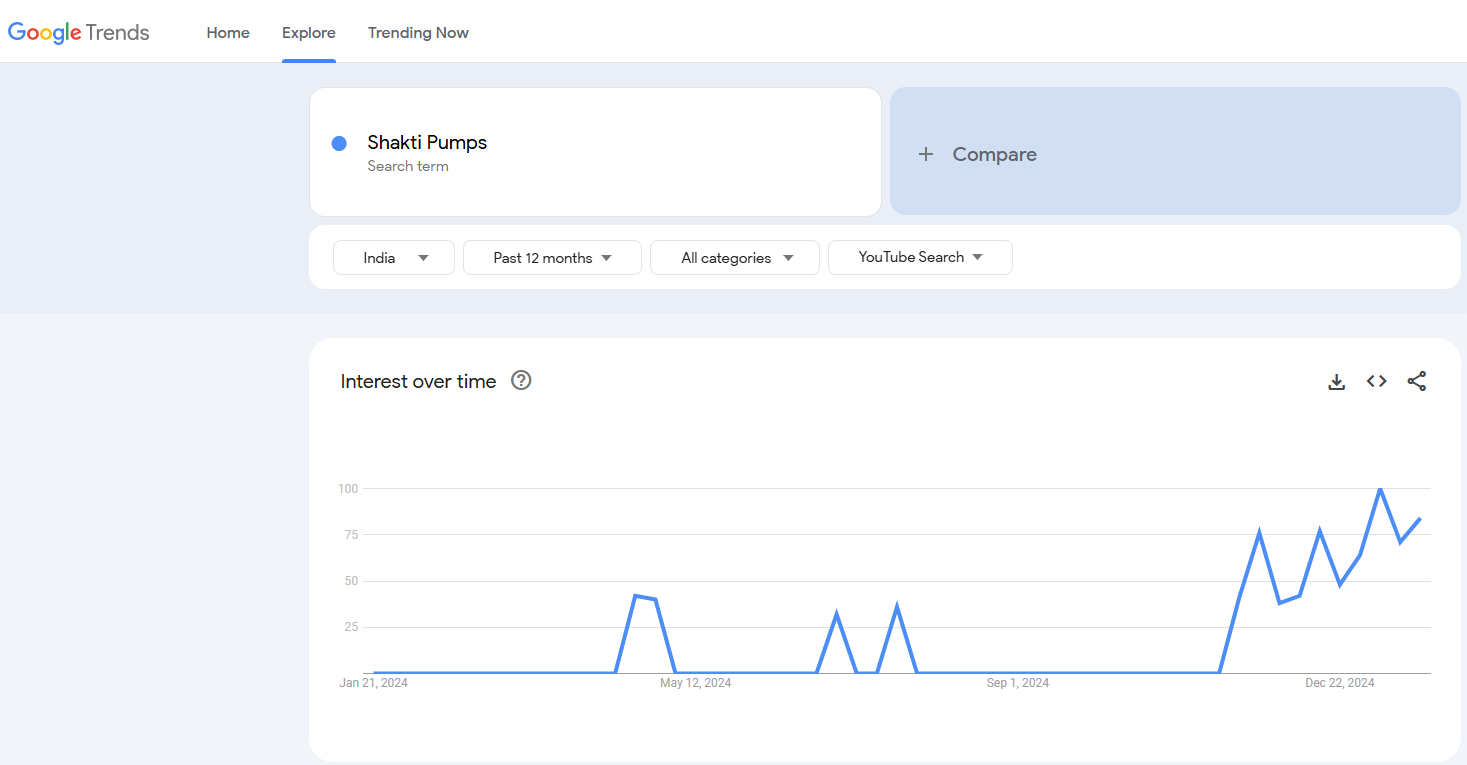Click the Dec 22, 2024 axis label
Screen dimensions: 1467x765
tap(1340, 683)
